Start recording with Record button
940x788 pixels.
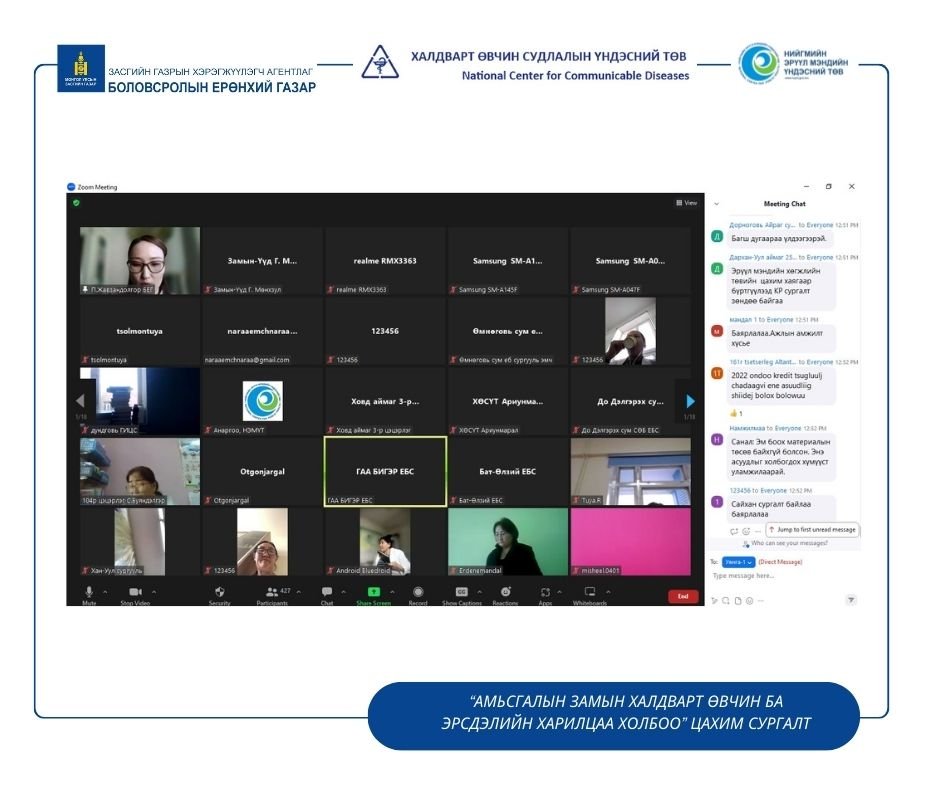pyautogui.click(x=418, y=593)
